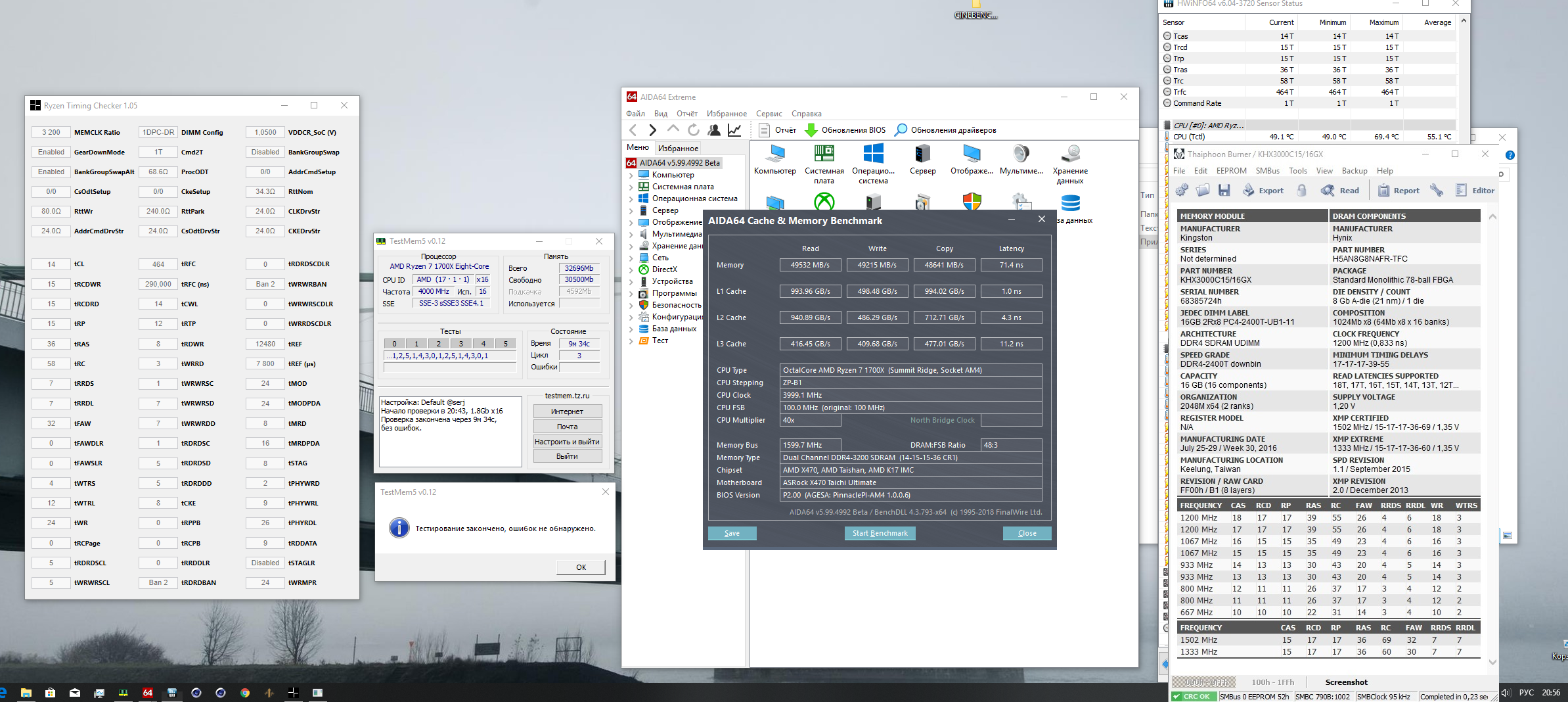Open Microsoft Store from the taskbar

[x=50, y=693]
